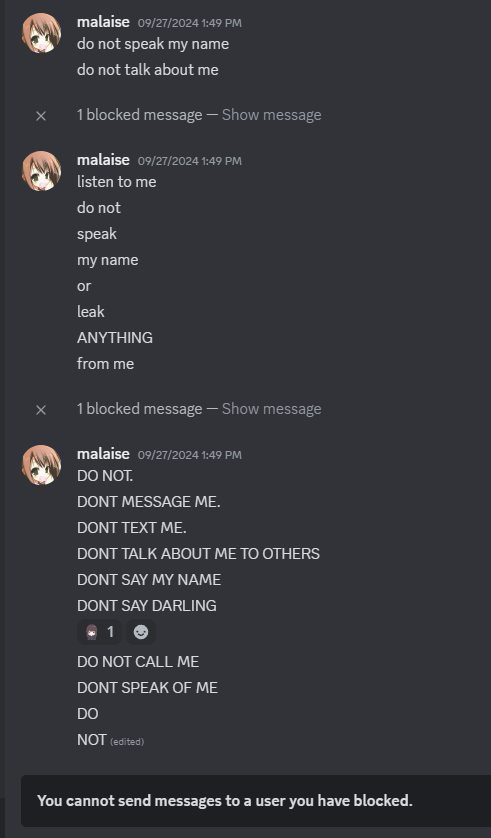Expand "1 blocked message" text preceding "DO NOT."
The height and width of the screenshot is (838, 491).
click(x=139, y=409)
